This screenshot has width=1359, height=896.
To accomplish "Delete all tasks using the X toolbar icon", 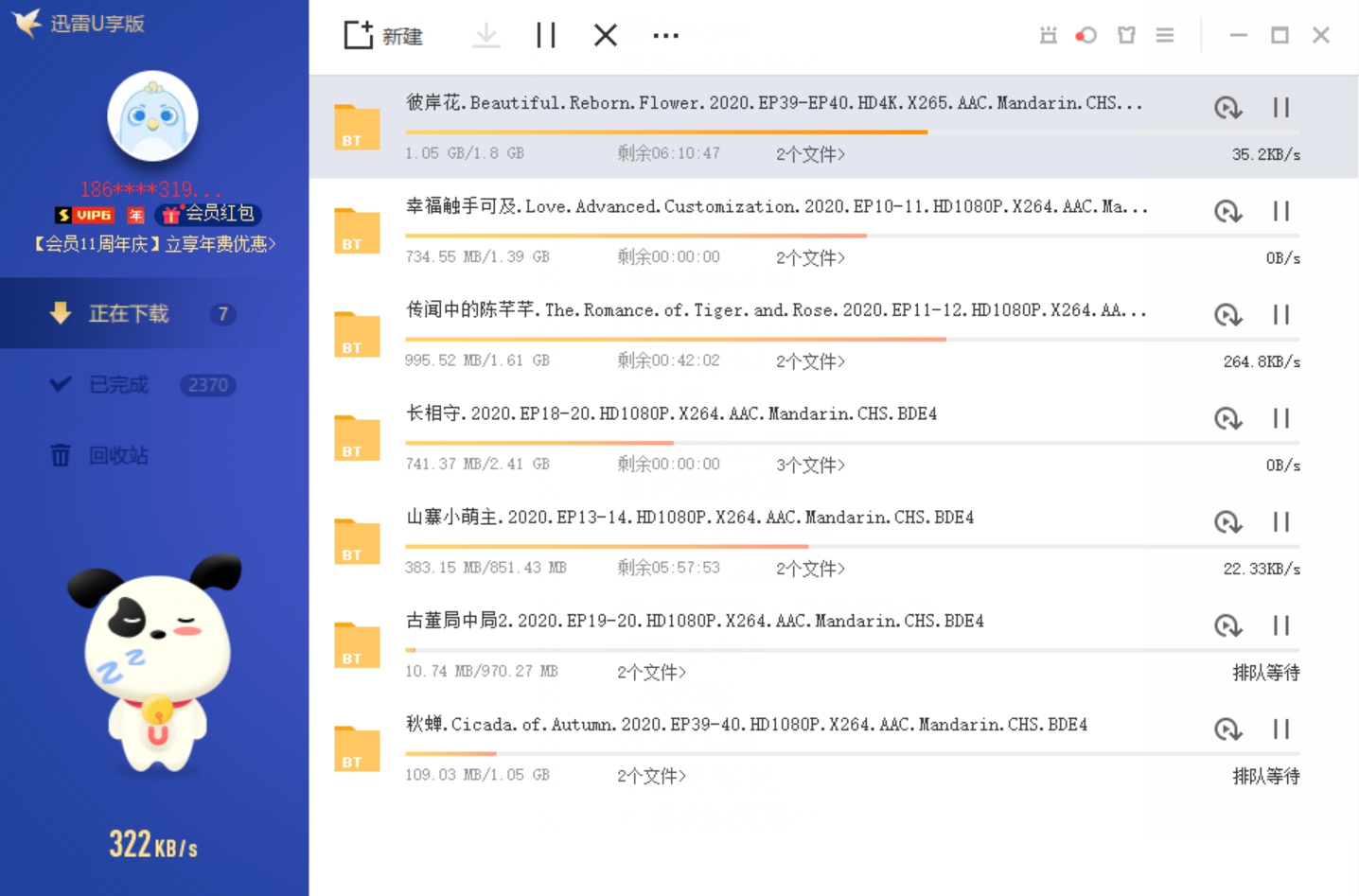I will [604, 35].
